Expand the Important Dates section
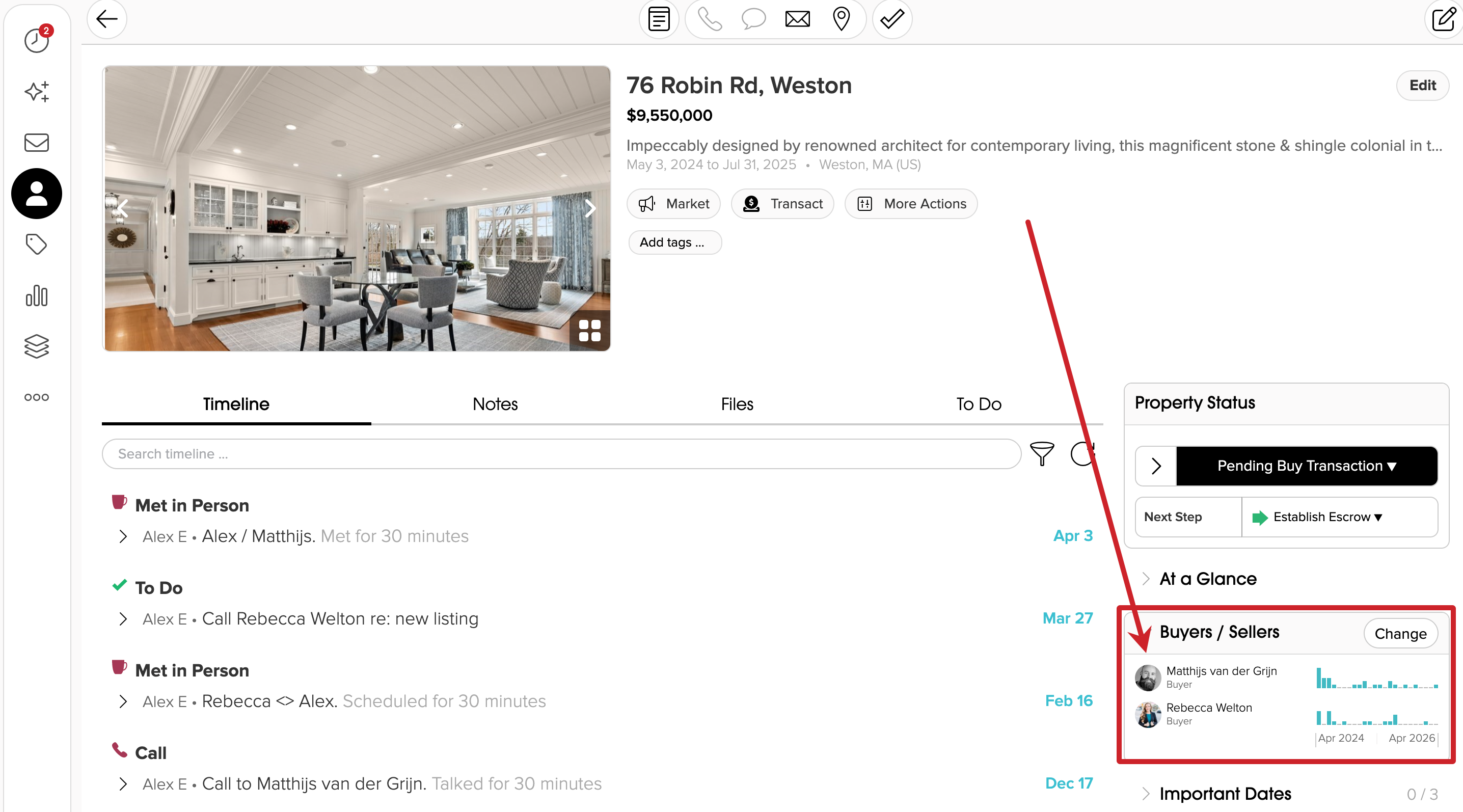This screenshot has width=1463, height=812. [x=1226, y=793]
